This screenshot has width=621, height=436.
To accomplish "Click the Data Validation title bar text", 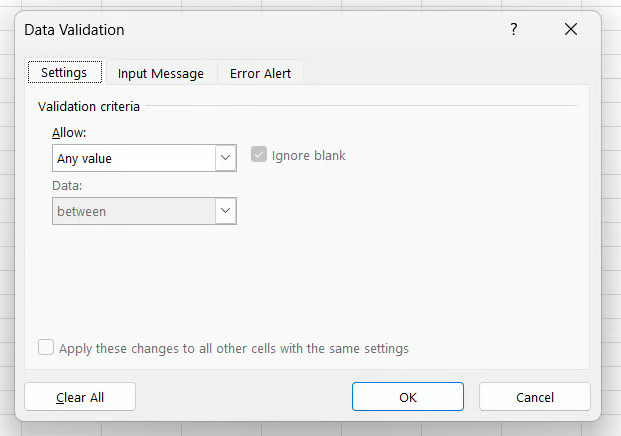I will [74, 30].
